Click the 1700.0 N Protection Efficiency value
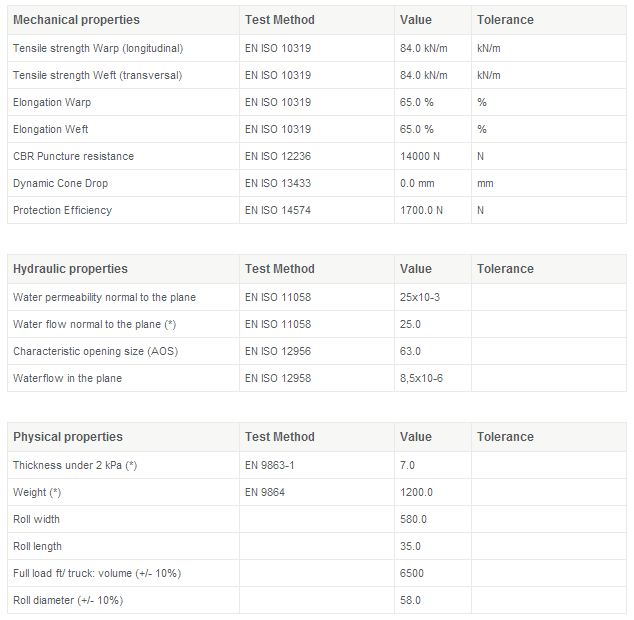634x620 pixels. click(421, 210)
